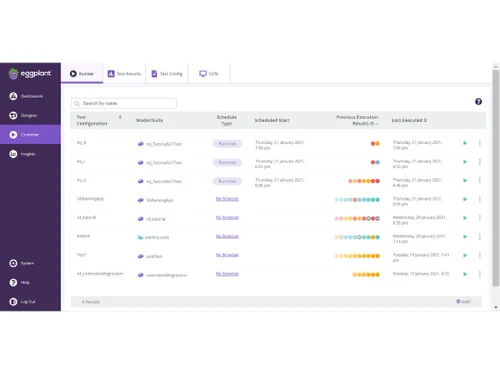Click the execution result dots for Test1

coord(357,256)
